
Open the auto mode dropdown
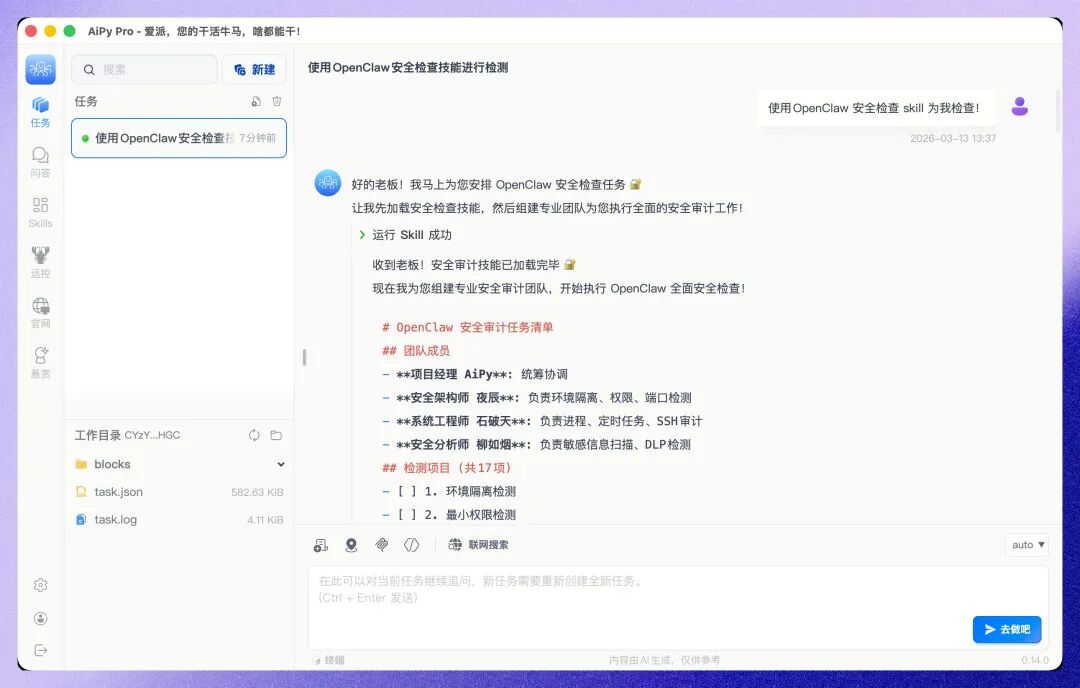coord(1027,545)
